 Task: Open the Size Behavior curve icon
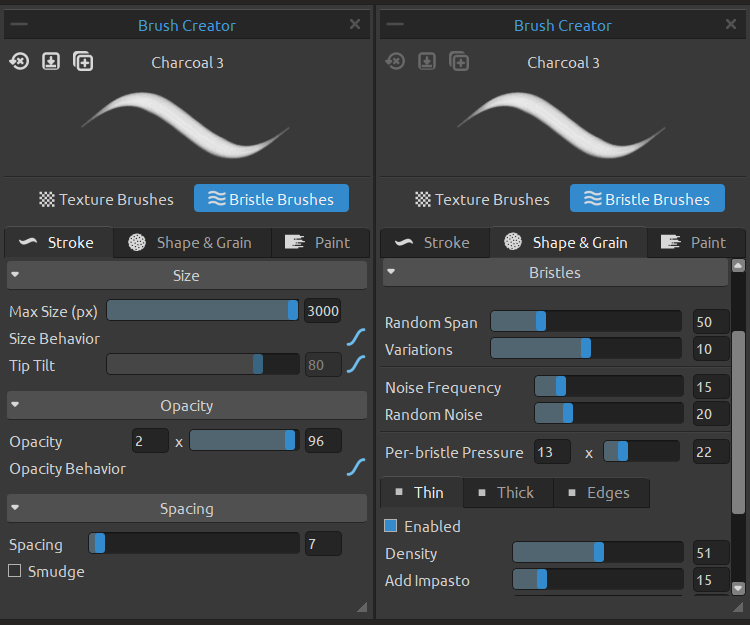click(356, 338)
